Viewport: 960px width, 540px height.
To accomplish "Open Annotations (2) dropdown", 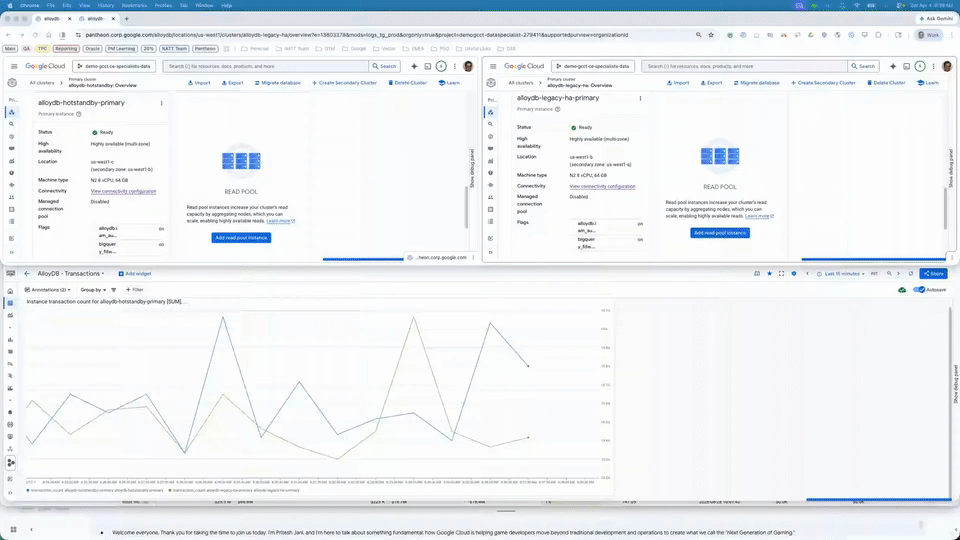I will (47, 290).
